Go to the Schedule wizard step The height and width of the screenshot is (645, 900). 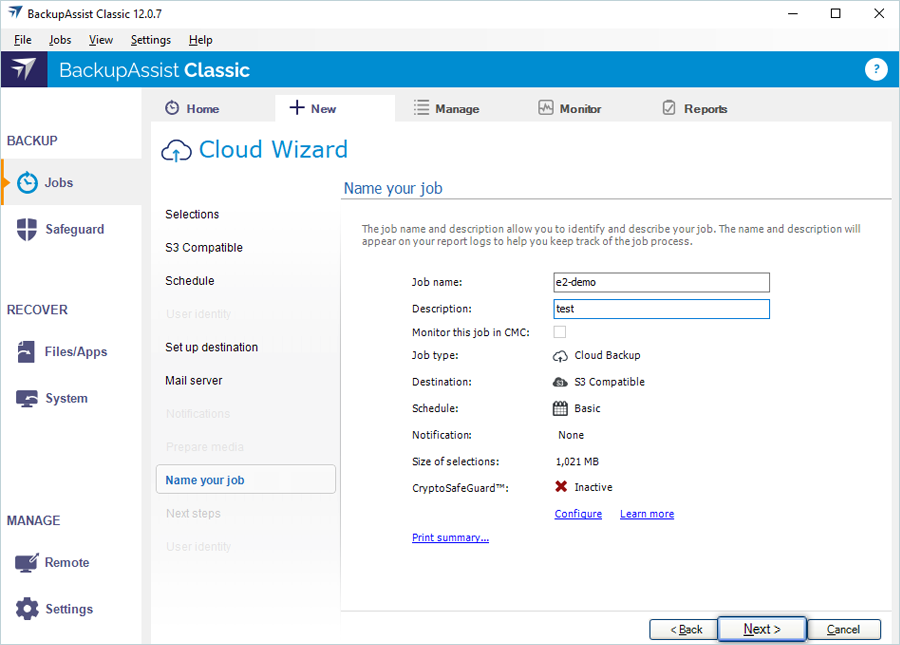tap(190, 281)
